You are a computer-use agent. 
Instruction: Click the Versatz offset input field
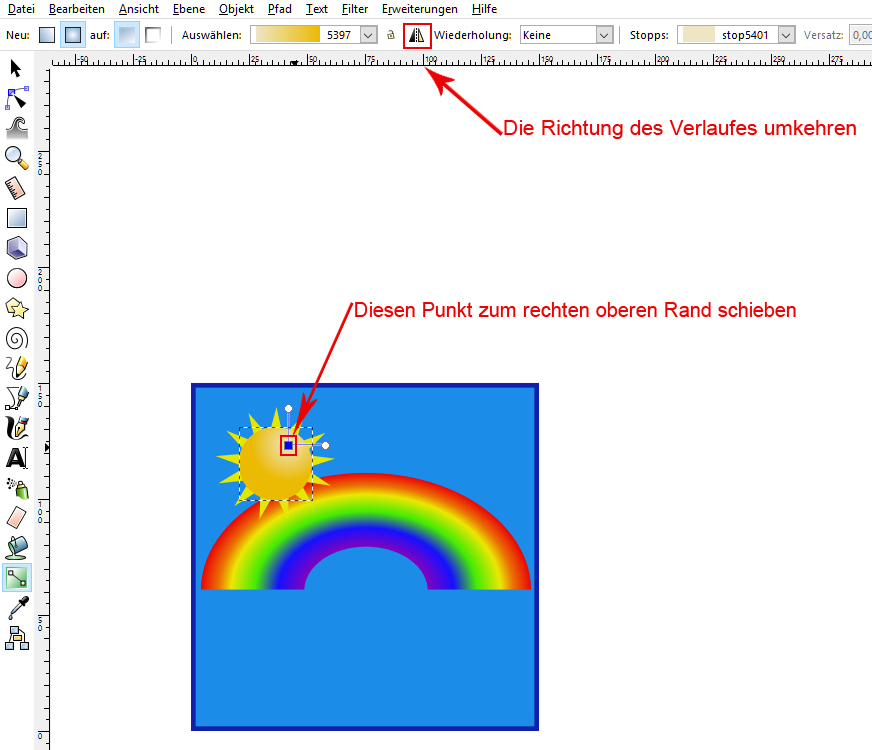pos(860,35)
